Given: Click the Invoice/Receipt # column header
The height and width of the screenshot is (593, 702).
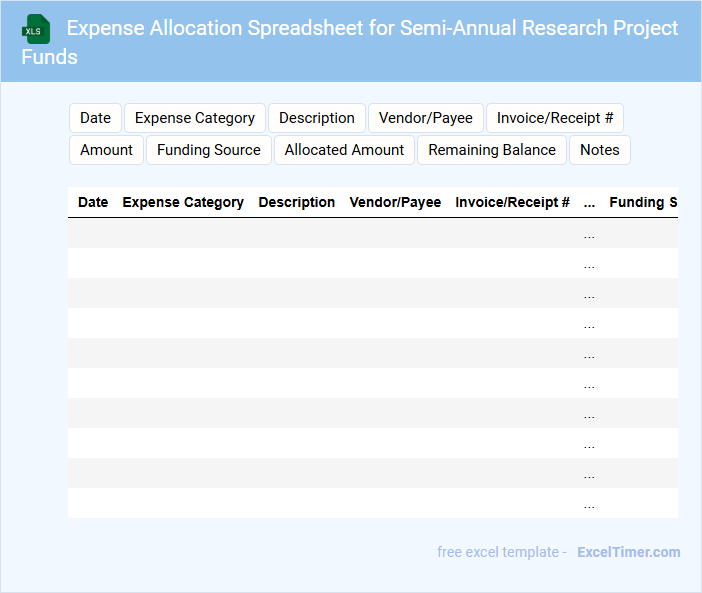Looking at the screenshot, I should tap(512, 202).
